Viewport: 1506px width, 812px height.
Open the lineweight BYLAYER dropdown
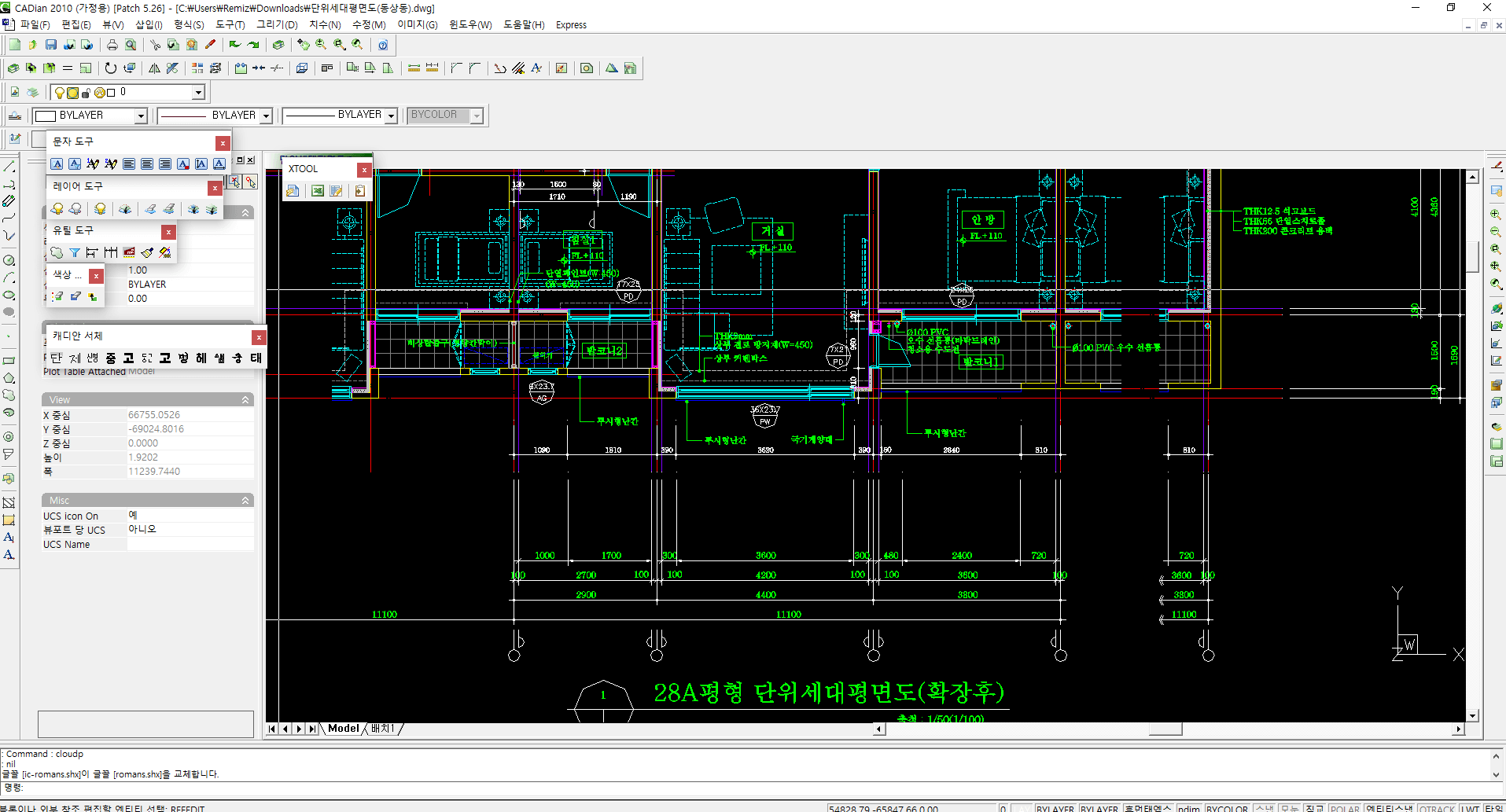click(x=391, y=116)
